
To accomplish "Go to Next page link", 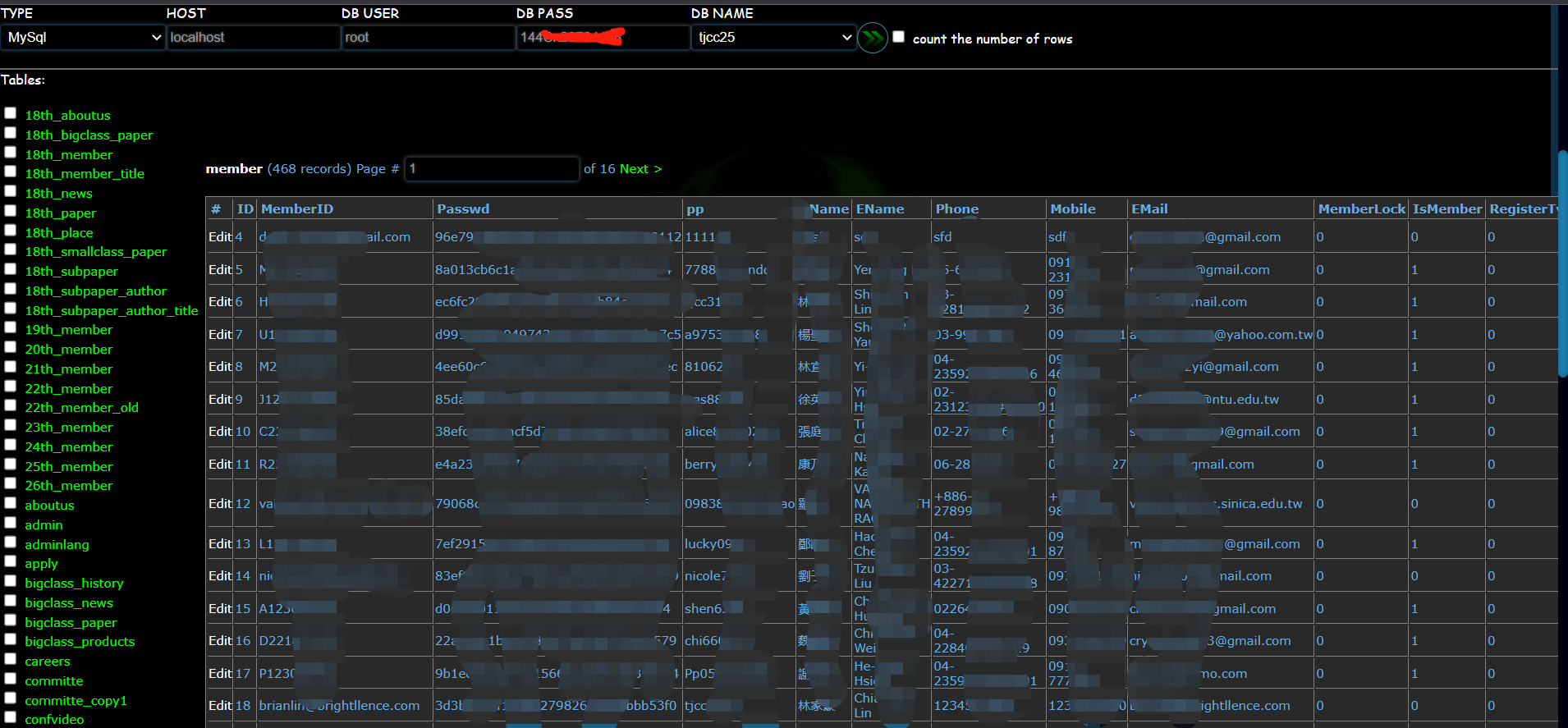I will (640, 168).
